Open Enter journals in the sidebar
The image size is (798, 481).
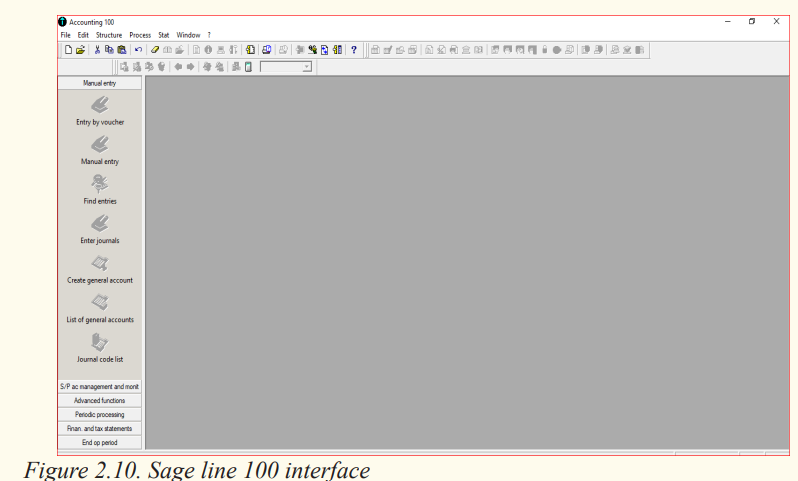(x=100, y=229)
